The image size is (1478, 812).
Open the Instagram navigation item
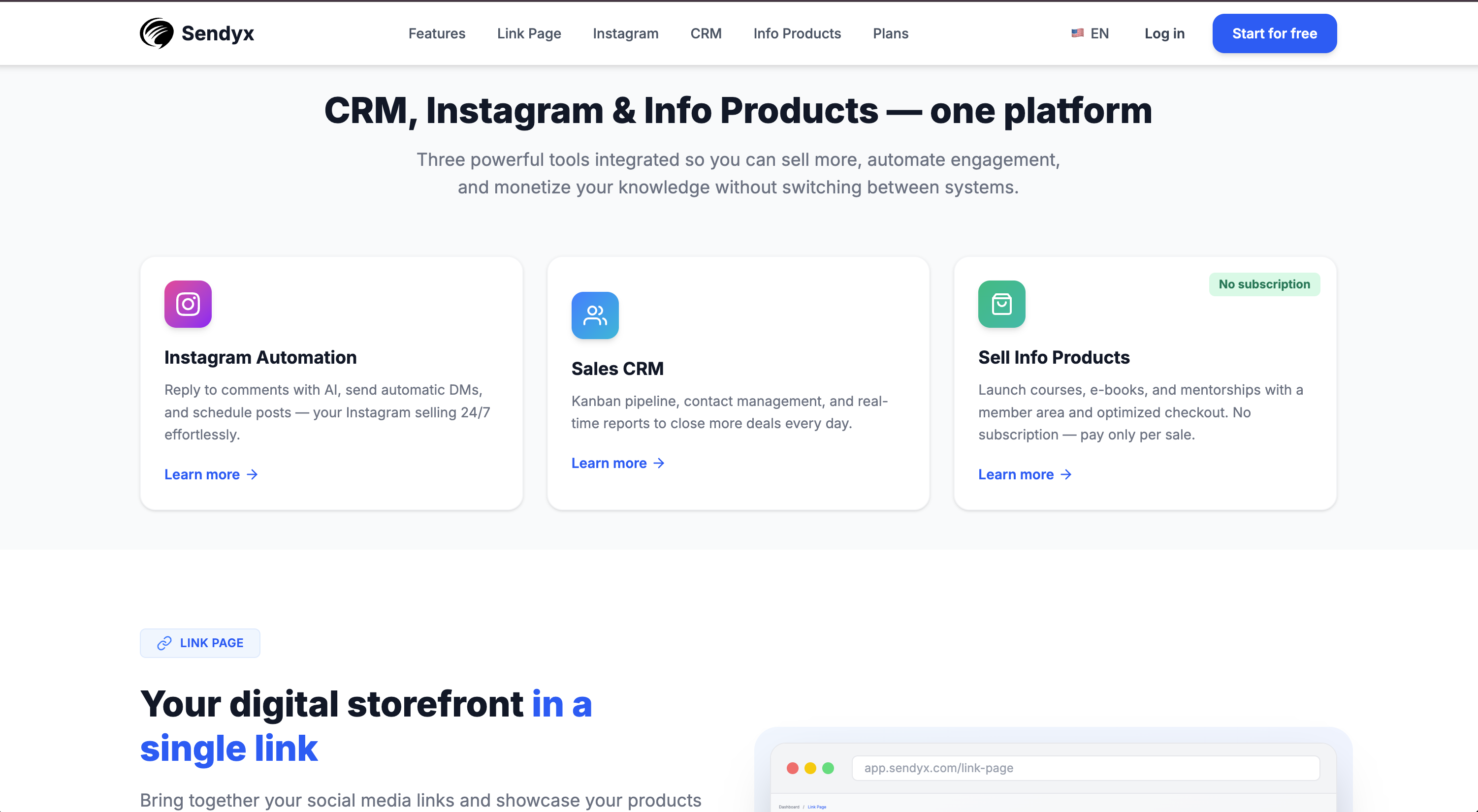click(625, 33)
